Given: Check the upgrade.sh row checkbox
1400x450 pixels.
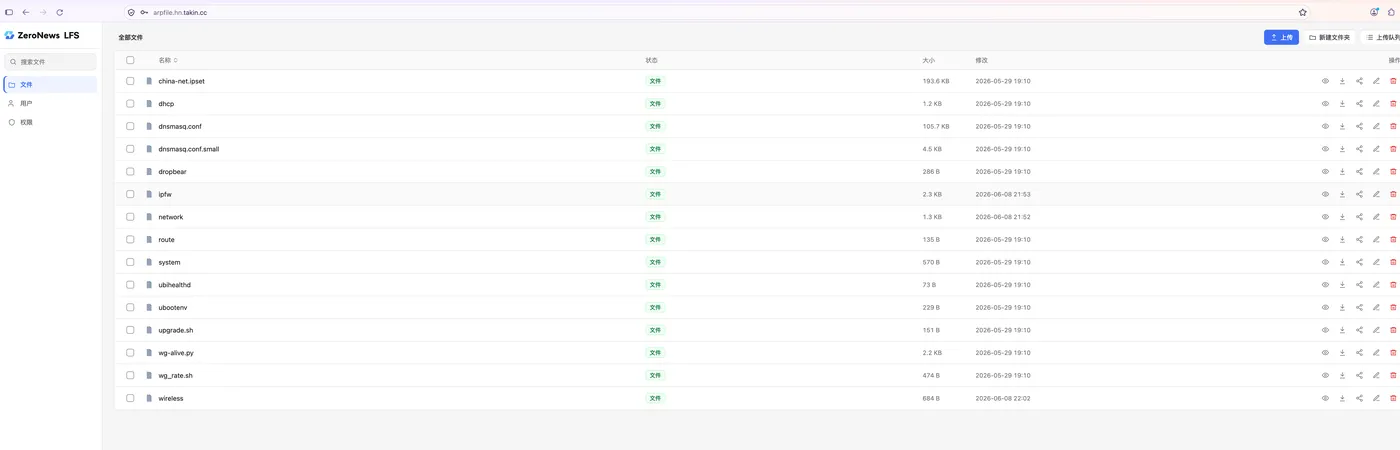Looking at the screenshot, I should click(130, 330).
